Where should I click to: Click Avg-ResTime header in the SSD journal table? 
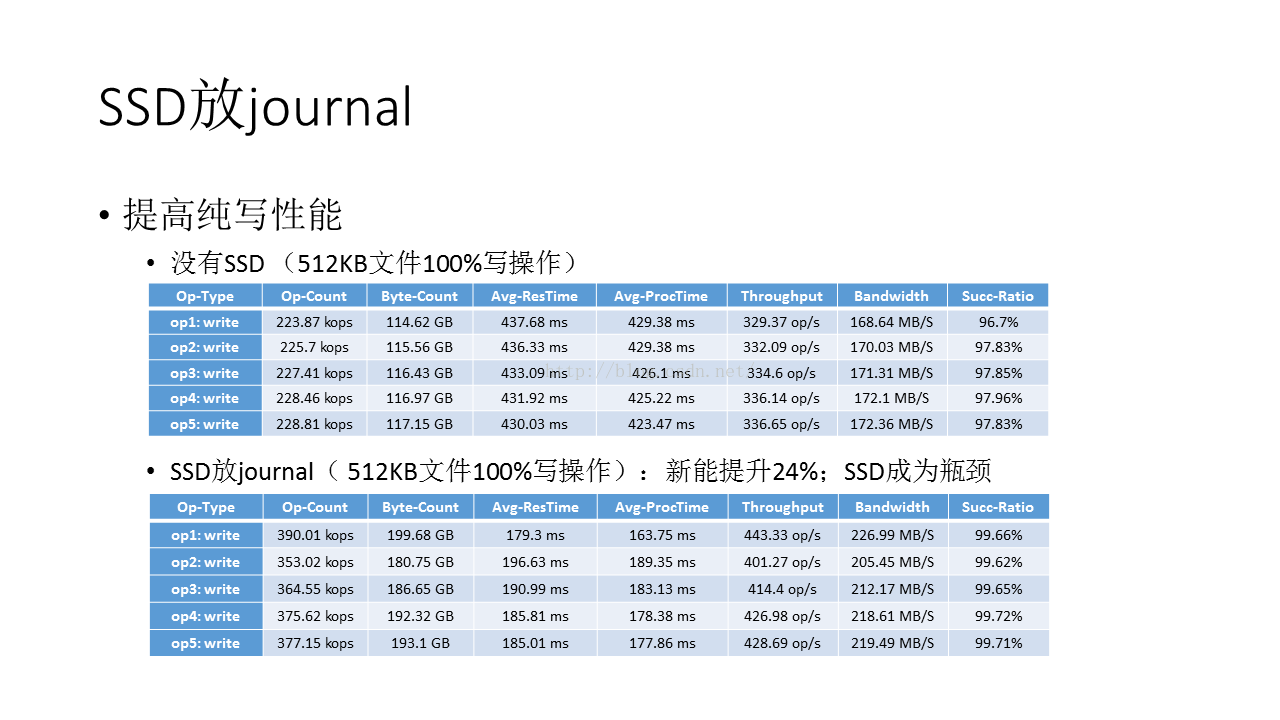tap(535, 507)
